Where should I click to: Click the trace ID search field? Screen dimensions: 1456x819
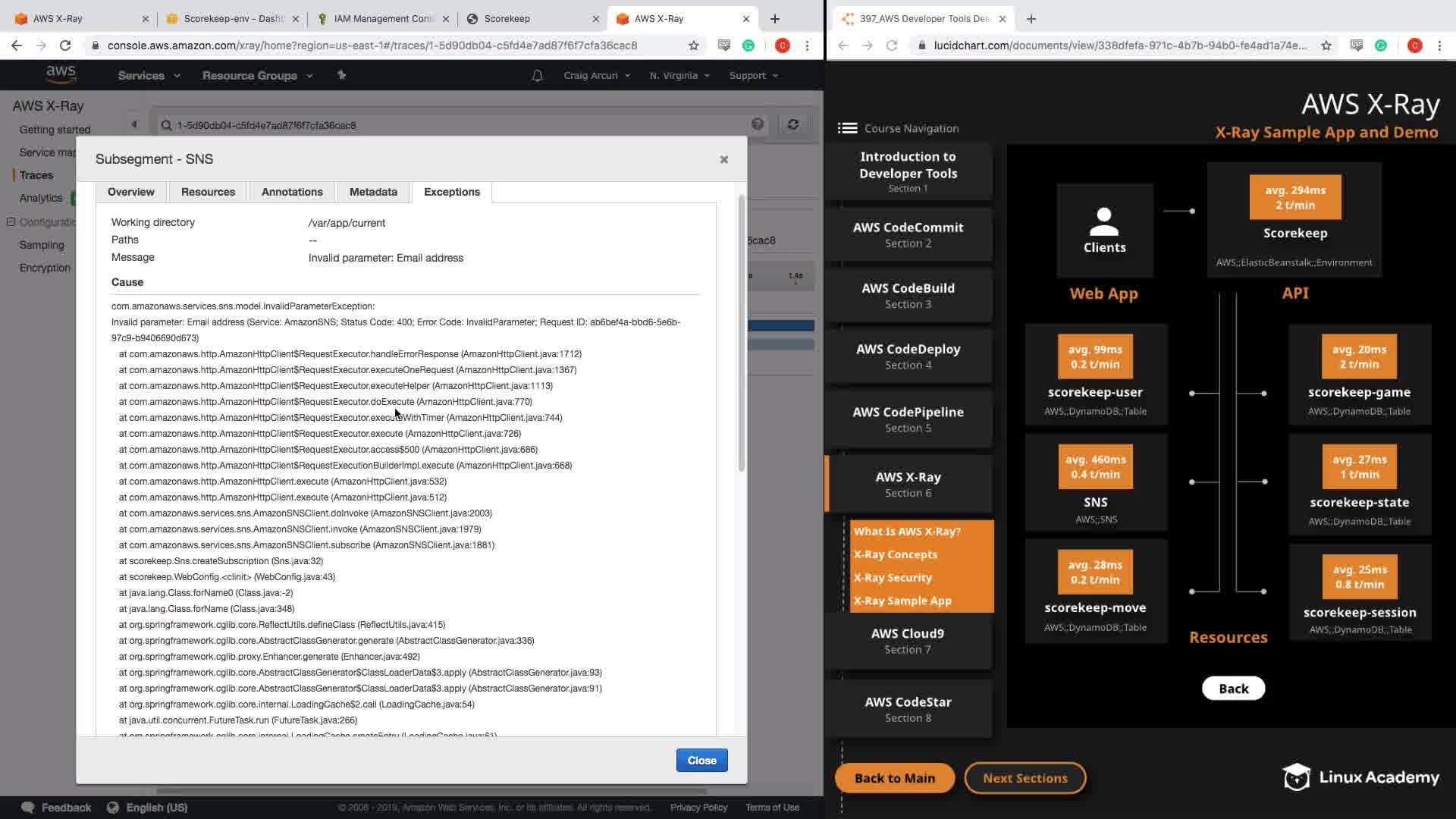(455, 125)
